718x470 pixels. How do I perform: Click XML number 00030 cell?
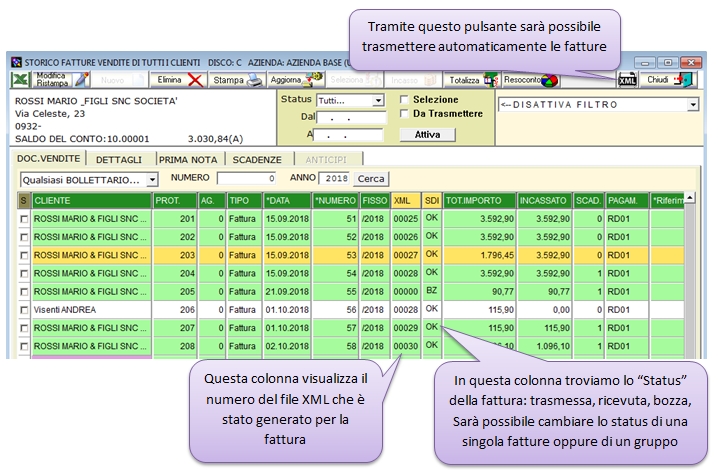coord(406,346)
